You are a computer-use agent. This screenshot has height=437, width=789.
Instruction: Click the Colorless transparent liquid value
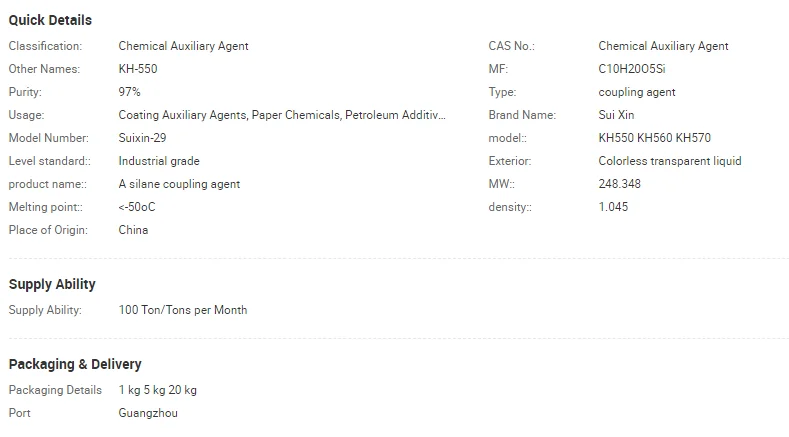670,161
